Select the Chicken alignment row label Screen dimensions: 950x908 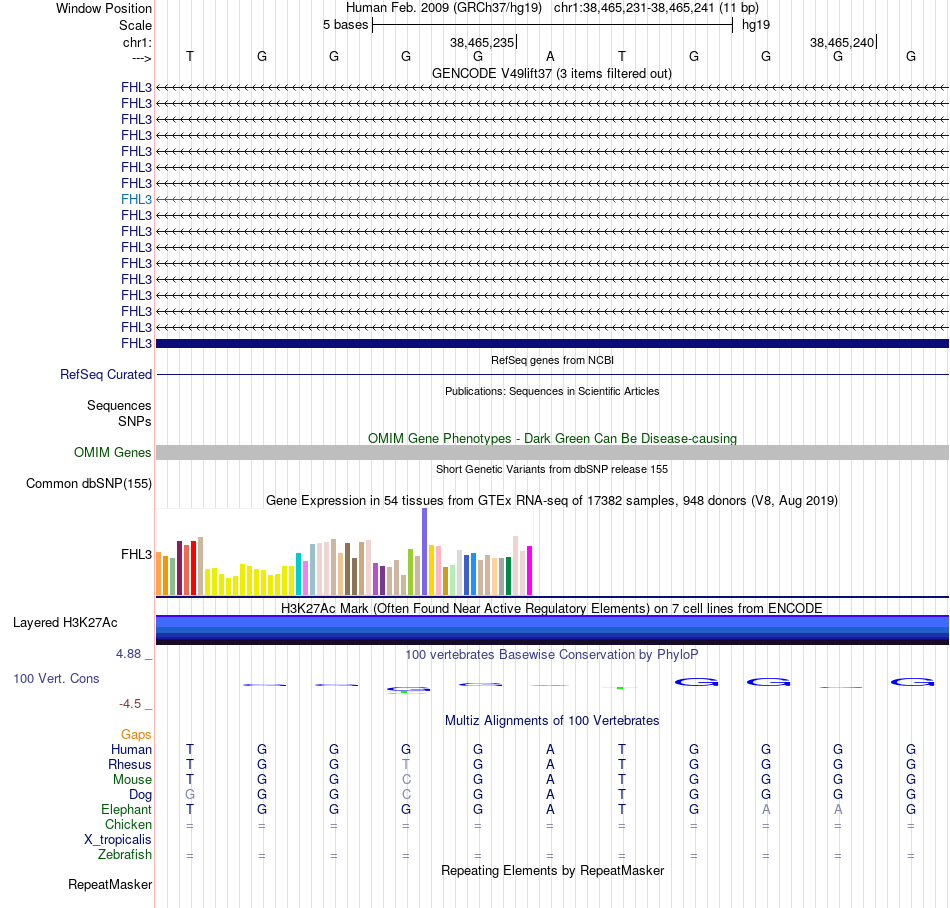(128, 824)
